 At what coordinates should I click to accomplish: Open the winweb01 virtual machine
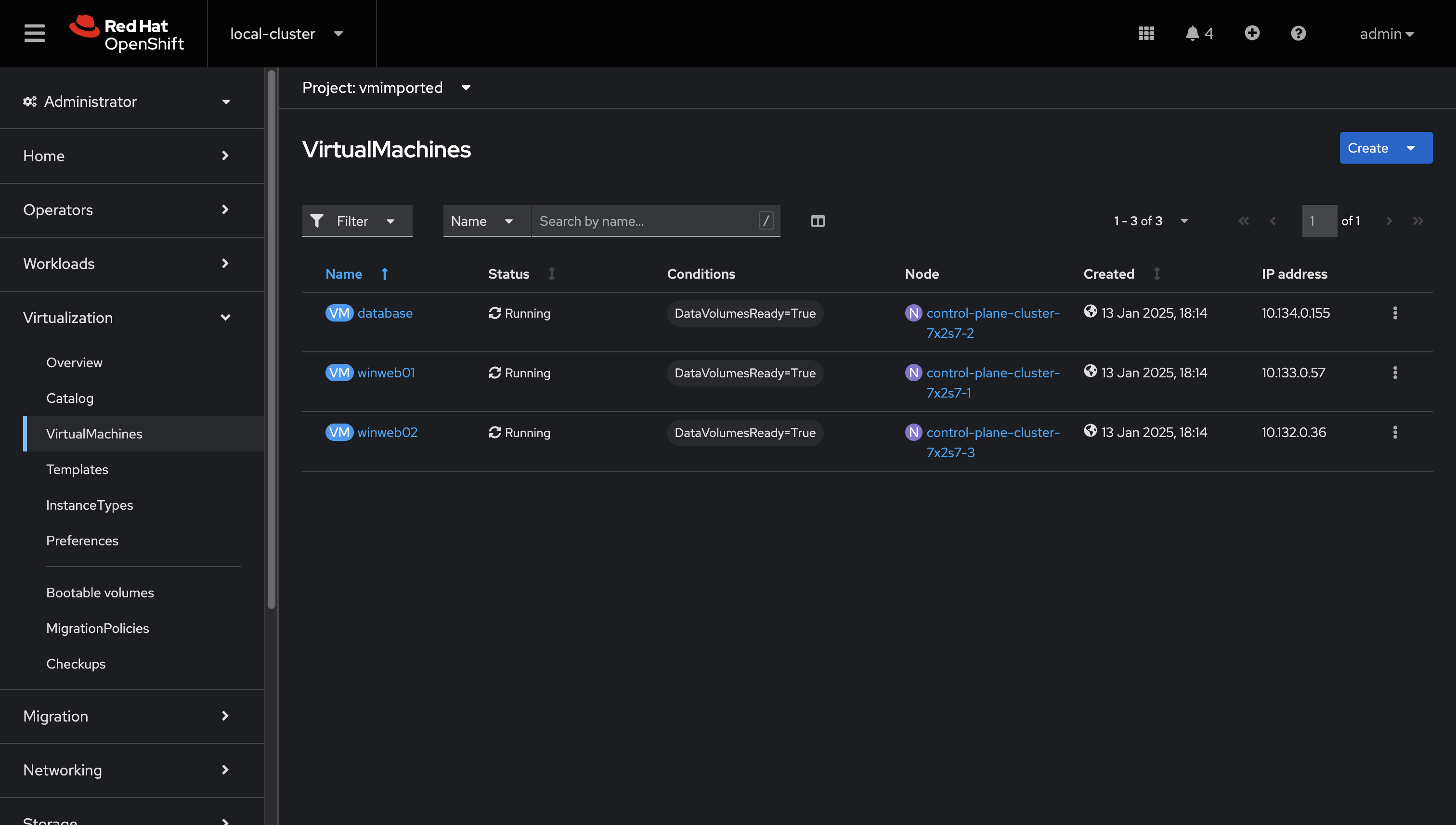386,373
